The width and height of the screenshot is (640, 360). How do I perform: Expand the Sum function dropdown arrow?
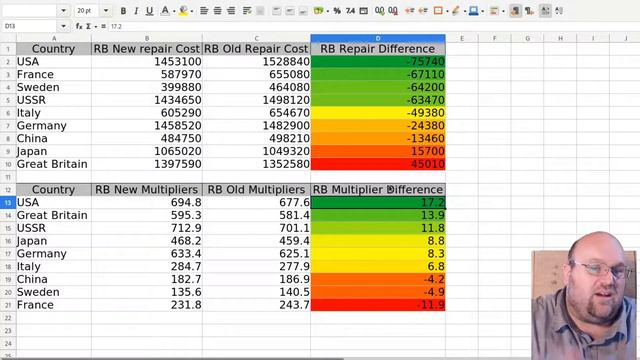click(x=96, y=27)
